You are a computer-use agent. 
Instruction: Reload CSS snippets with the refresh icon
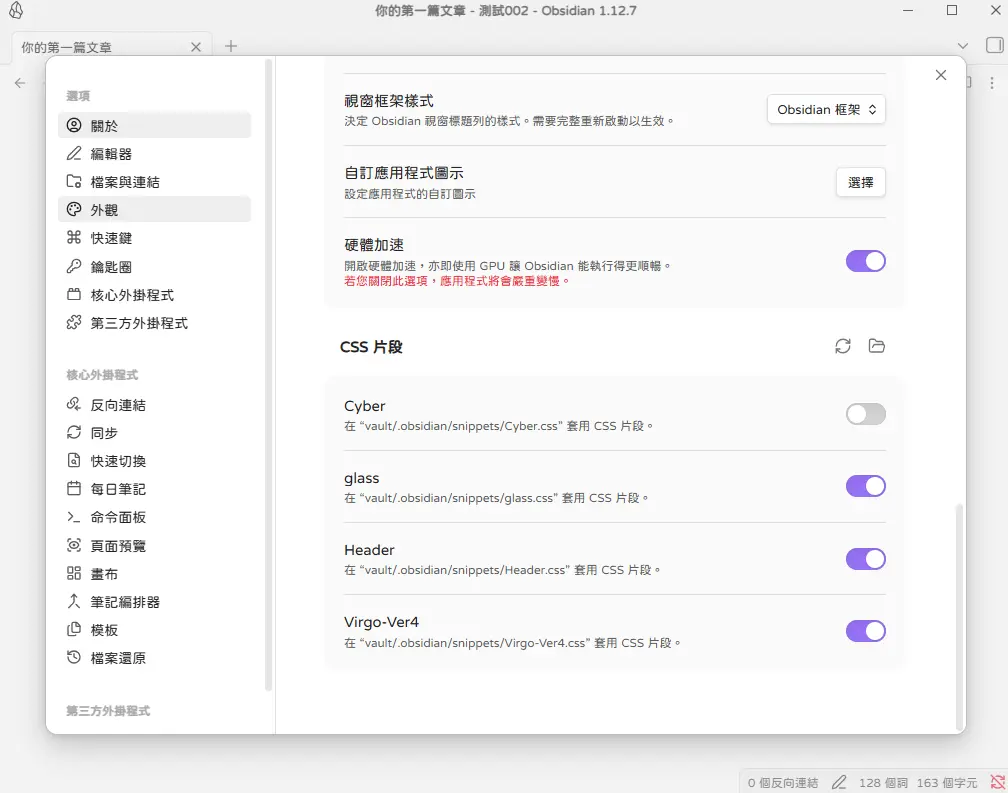click(843, 346)
